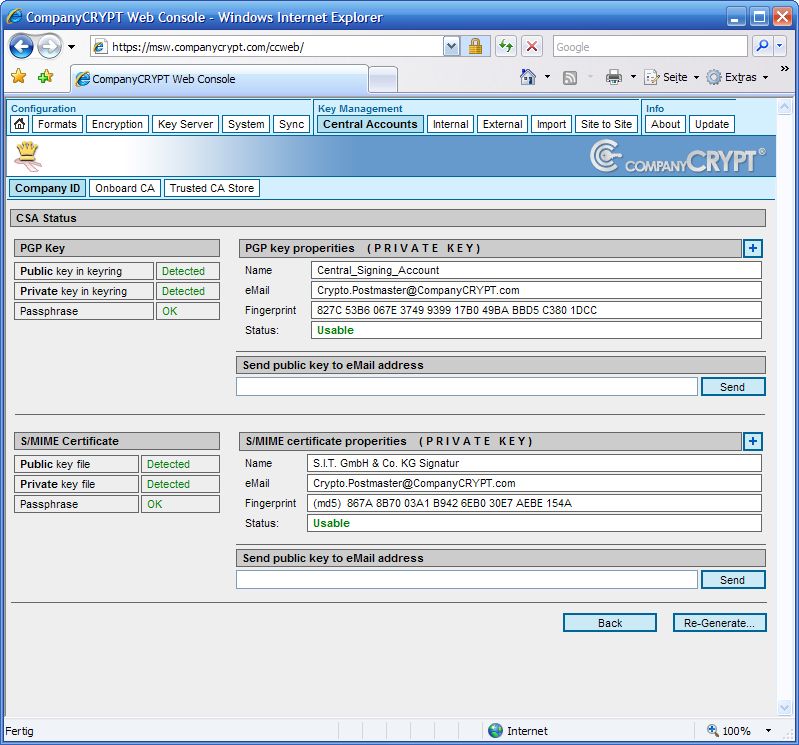799x745 pixels.
Task: Click the crown Company ID icon
Action: 28,156
